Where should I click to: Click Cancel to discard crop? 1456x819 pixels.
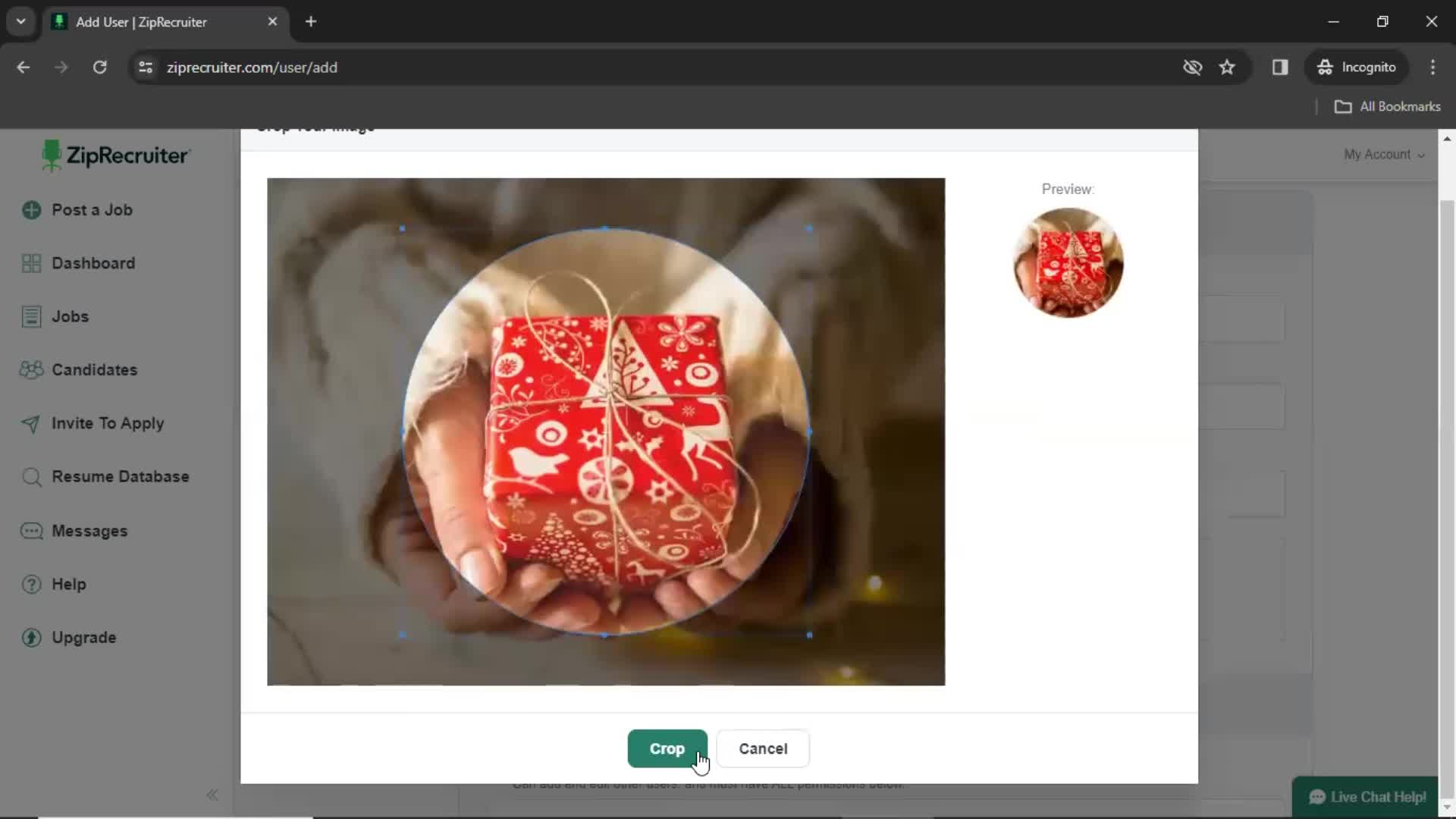pos(763,748)
